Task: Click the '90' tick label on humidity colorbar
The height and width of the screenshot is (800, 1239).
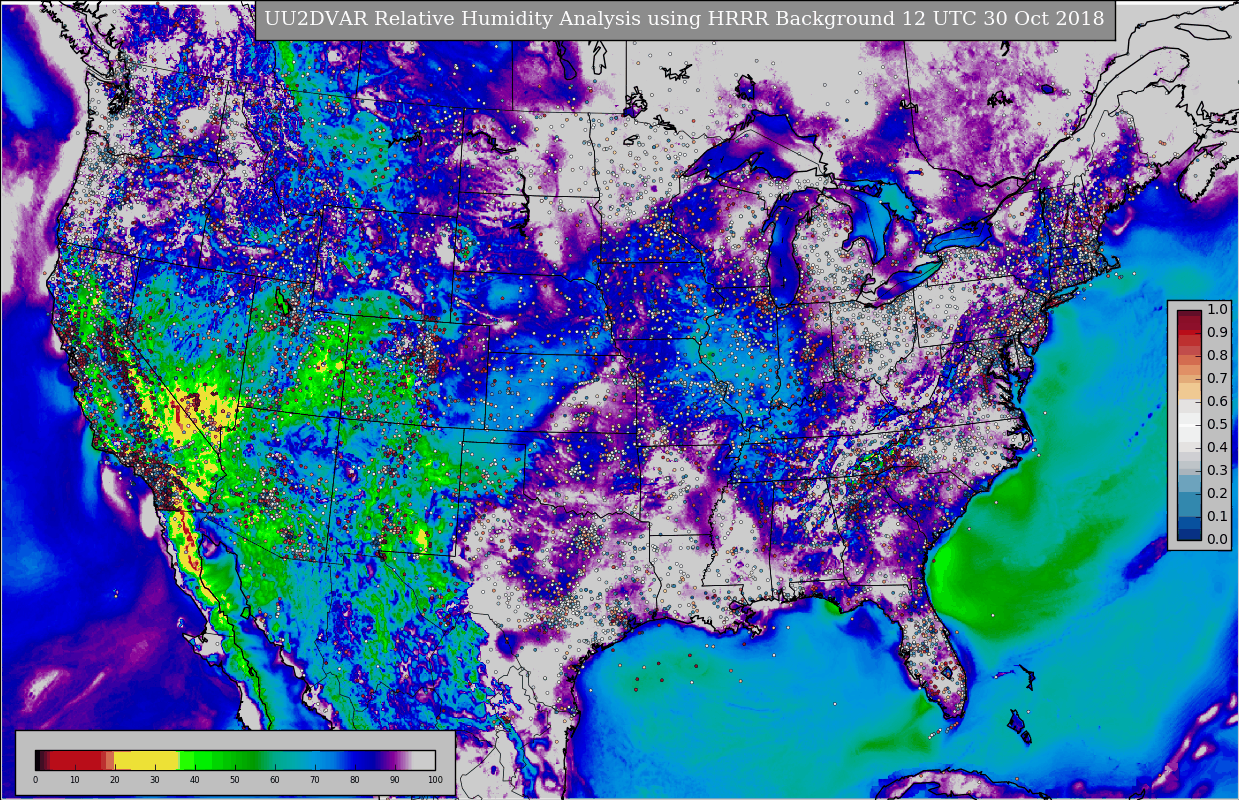Action: coord(395,780)
